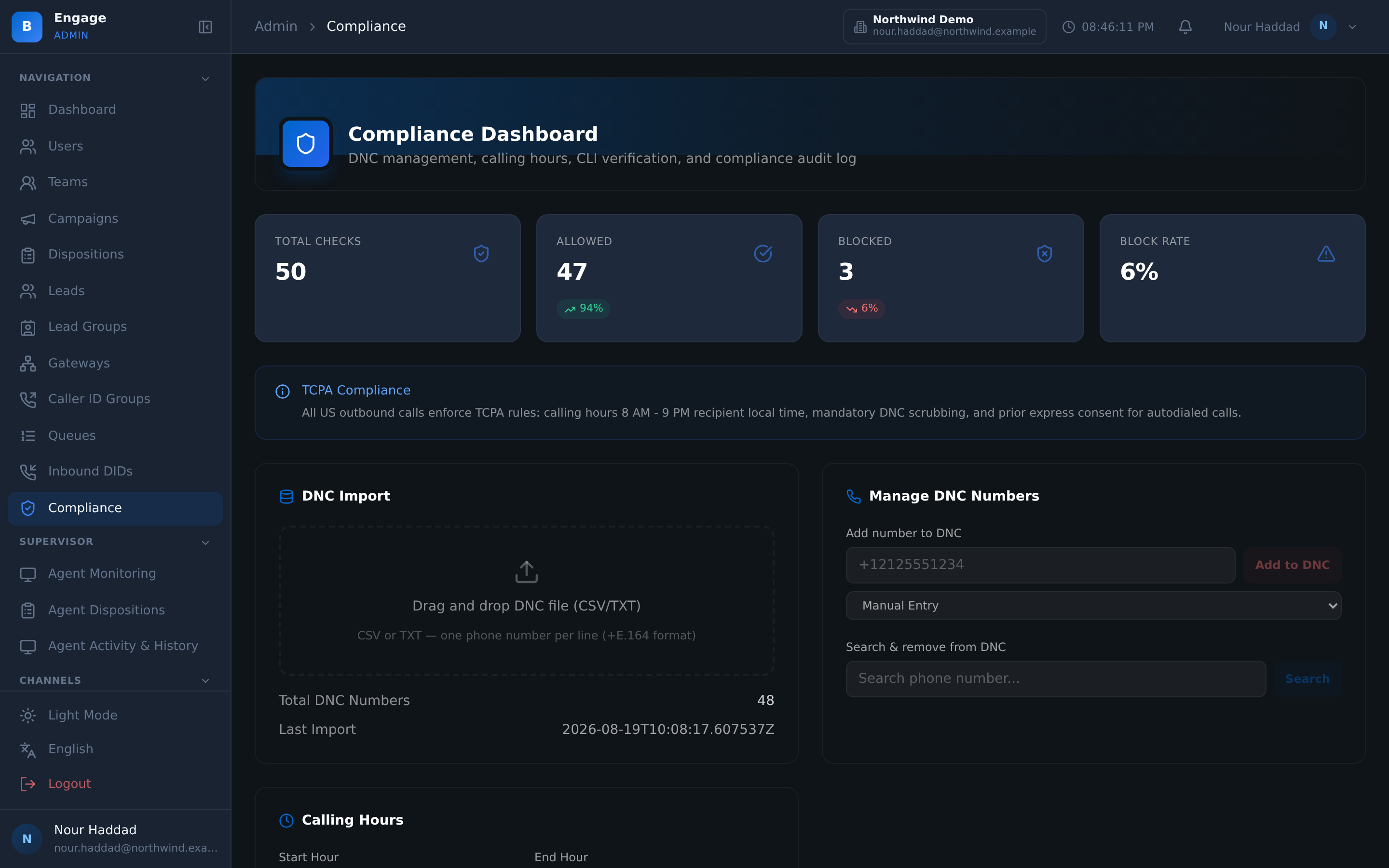1389x868 pixels.
Task: Click the Dispositions clipboard icon
Action: tap(28, 255)
